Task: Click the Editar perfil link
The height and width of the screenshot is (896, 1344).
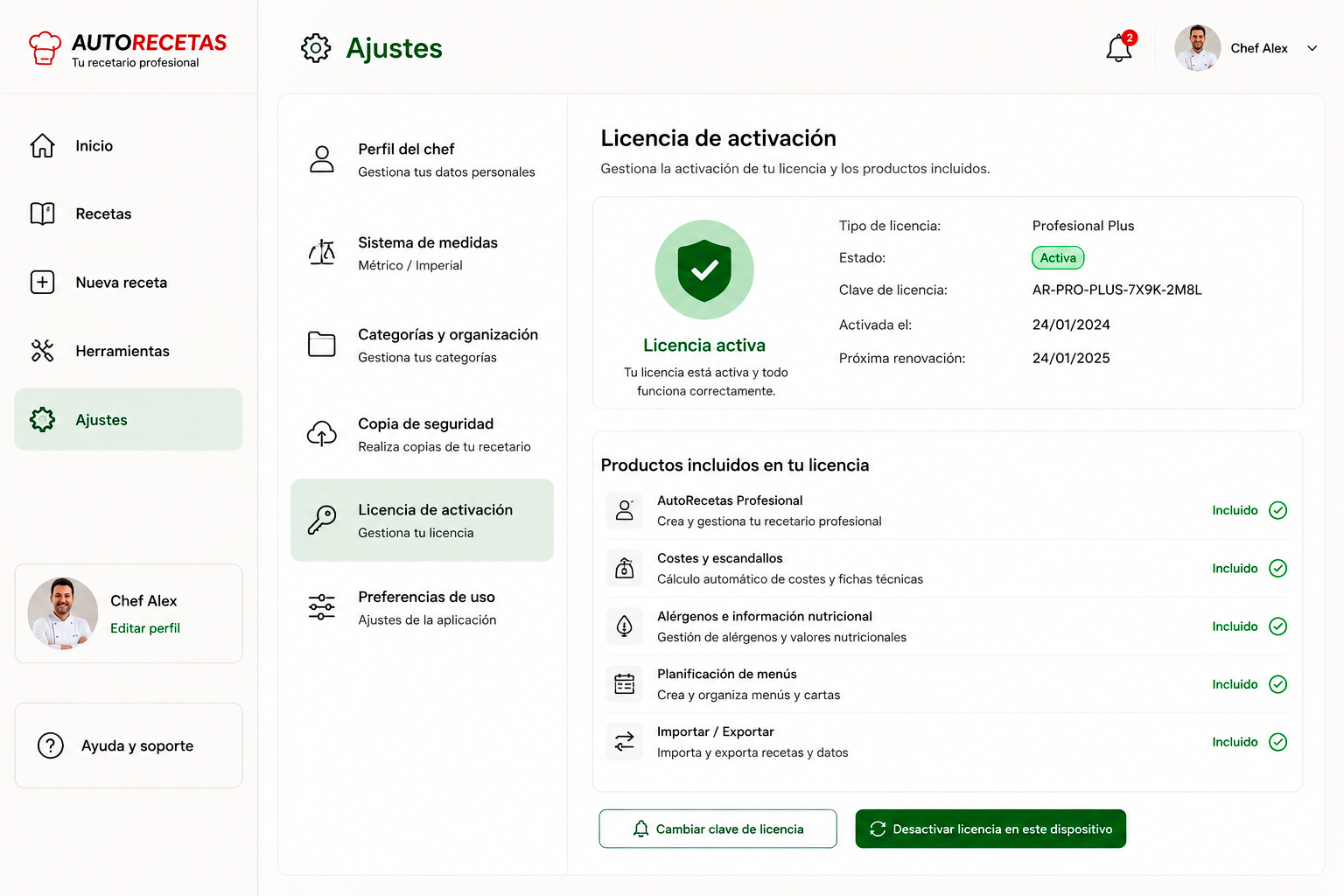Action: tap(145, 628)
